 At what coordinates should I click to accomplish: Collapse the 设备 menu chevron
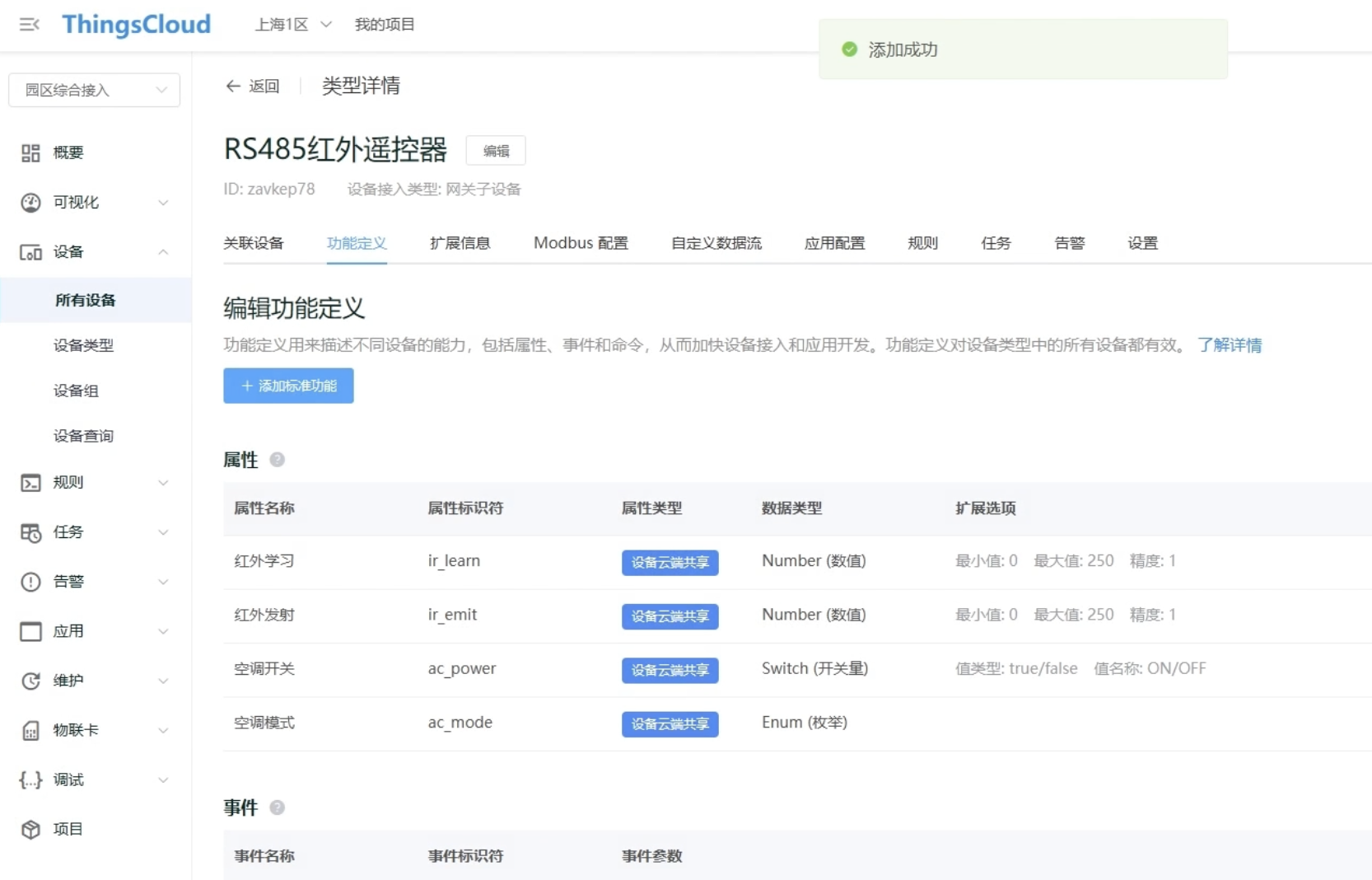(x=163, y=252)
